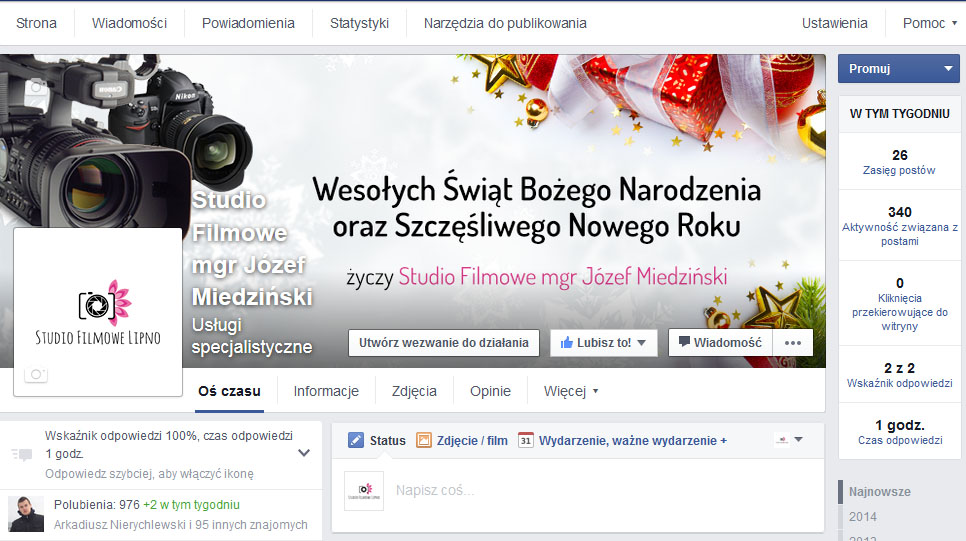Open the three-dots more options button
Viewport: 966px width, 541px height.
[793, 343]
